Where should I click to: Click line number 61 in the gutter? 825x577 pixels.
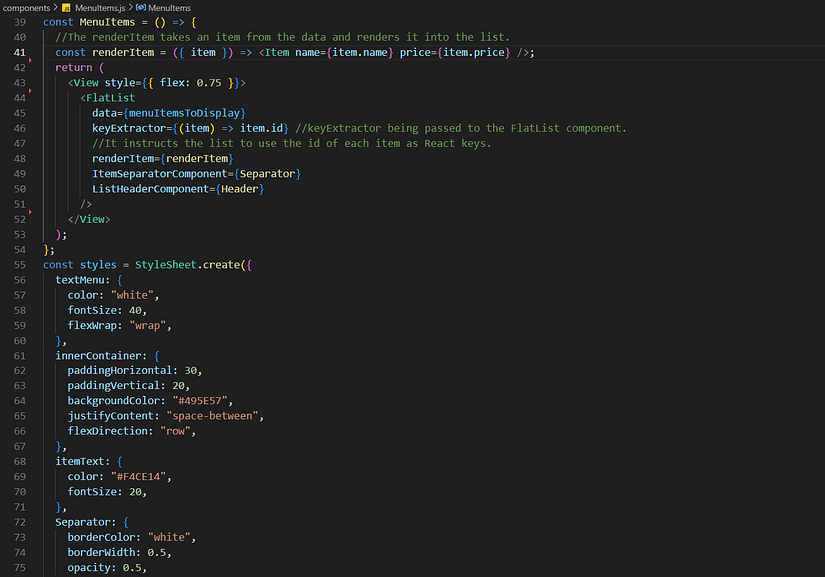point(20,356)
